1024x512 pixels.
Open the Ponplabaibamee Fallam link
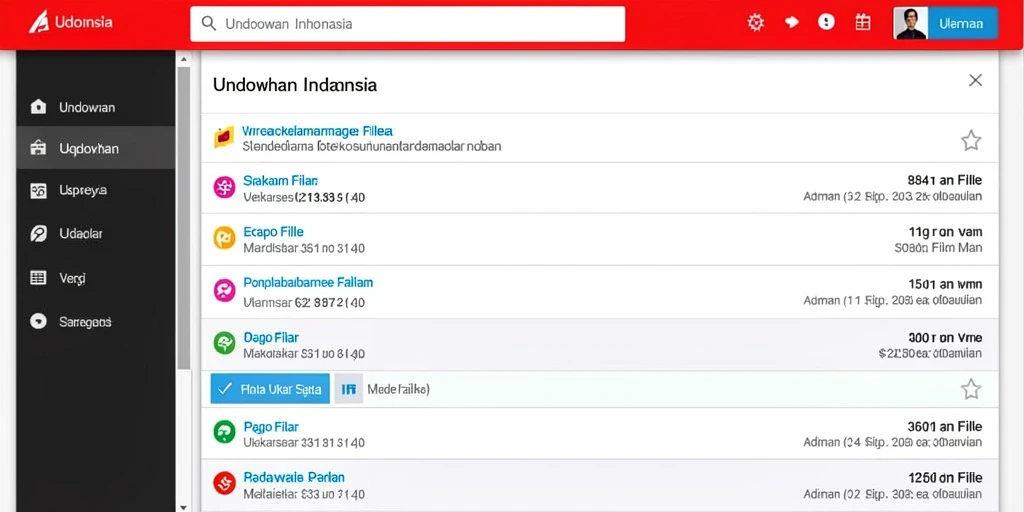pyautogui.click(x=308, y=283)
